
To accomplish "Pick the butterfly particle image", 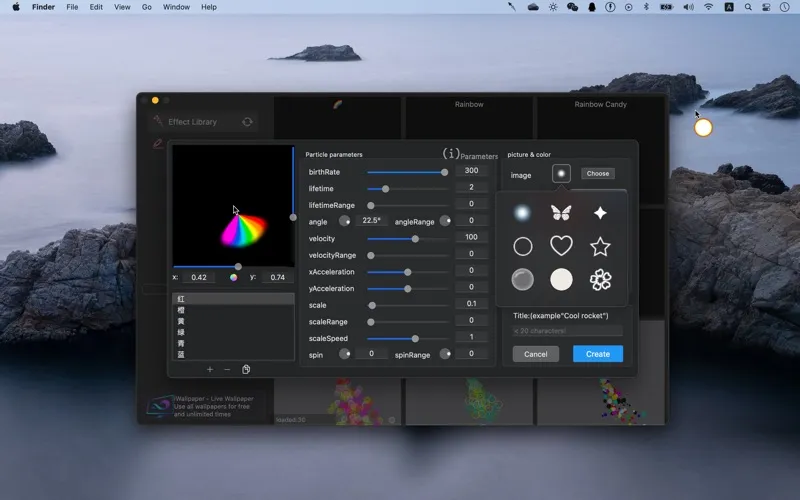I will (x=561, y=212).
